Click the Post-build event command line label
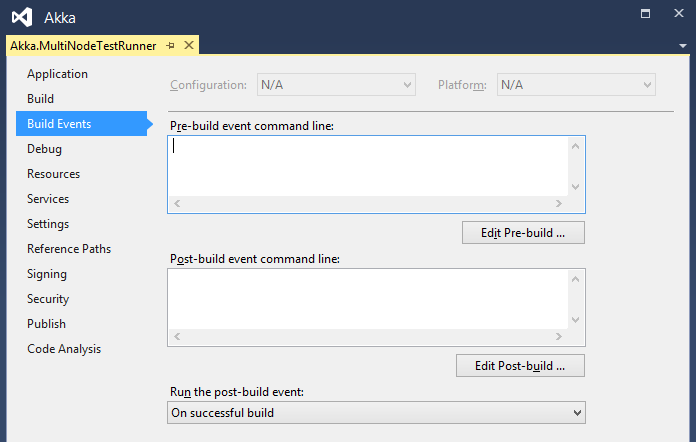 (255, 259)
